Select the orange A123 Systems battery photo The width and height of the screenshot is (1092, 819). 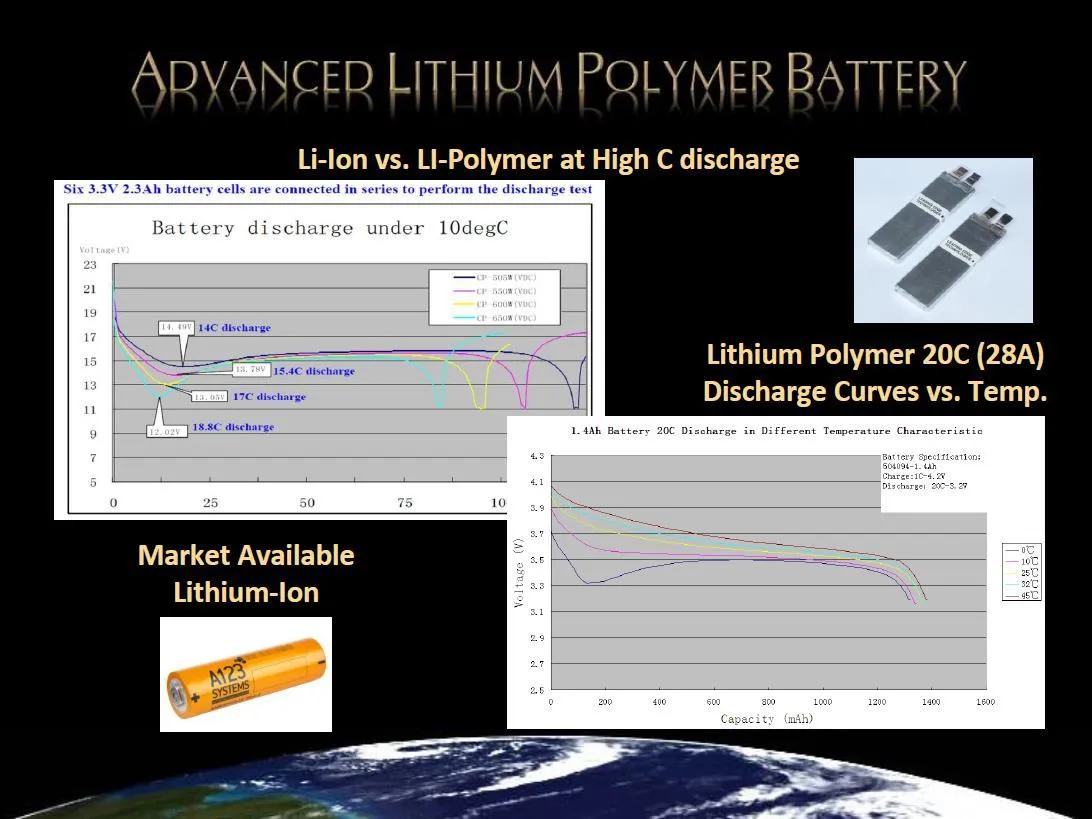(246, 674)
